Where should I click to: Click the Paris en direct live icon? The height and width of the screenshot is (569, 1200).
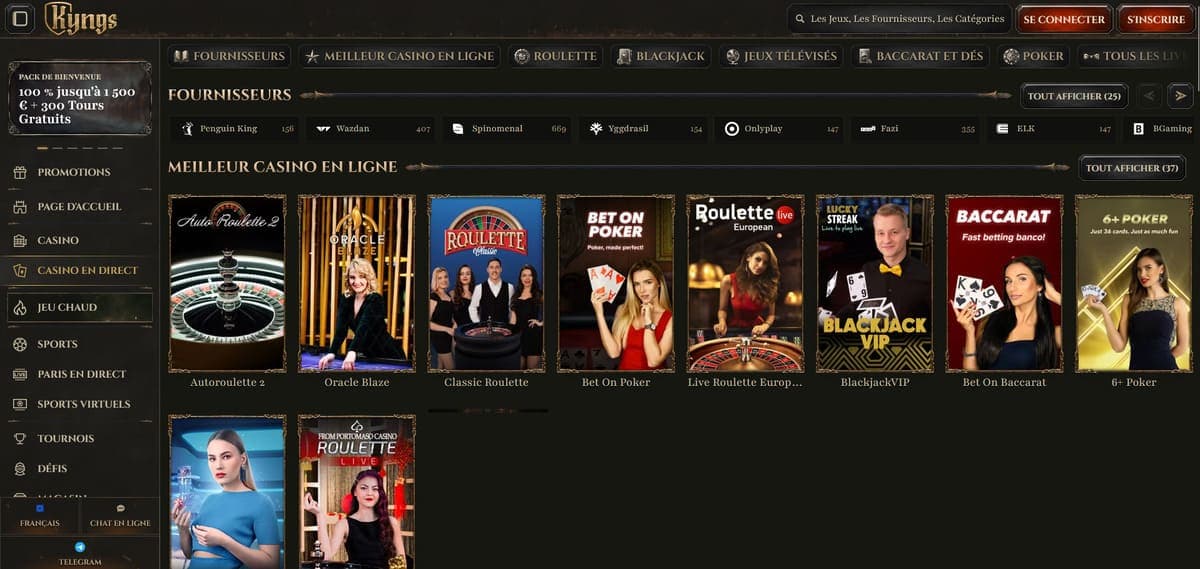click(x=19, y=374)
